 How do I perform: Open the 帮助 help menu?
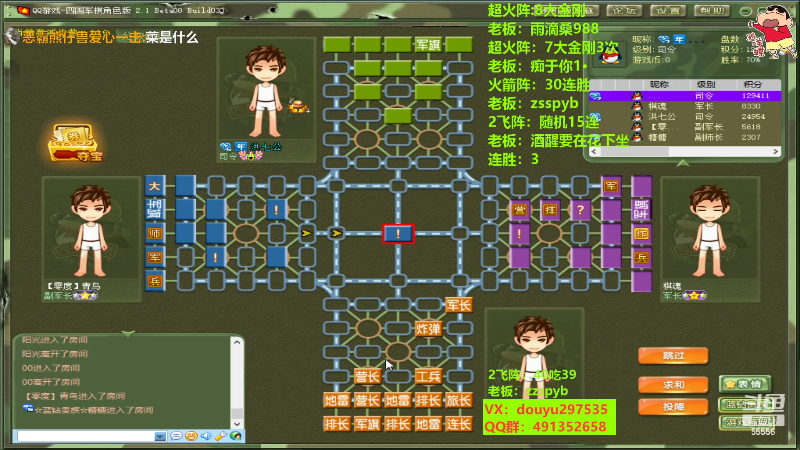(712, 10)
